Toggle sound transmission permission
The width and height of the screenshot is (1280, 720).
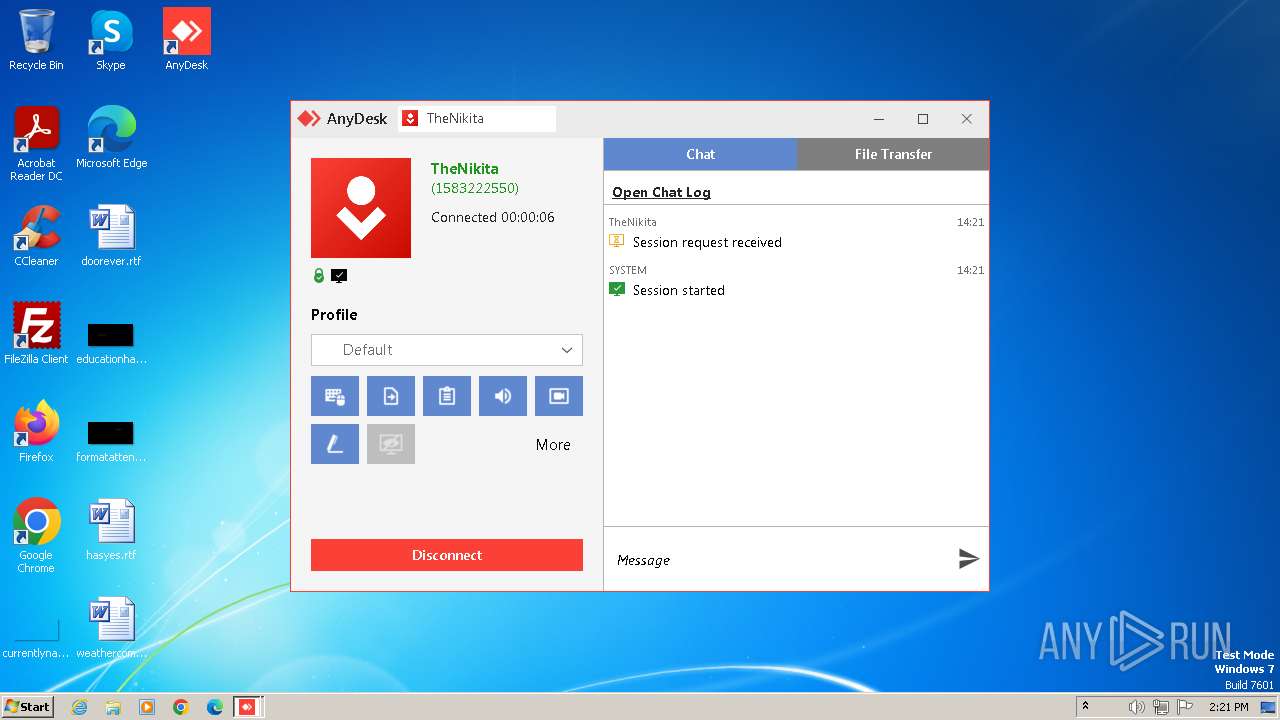503,396
